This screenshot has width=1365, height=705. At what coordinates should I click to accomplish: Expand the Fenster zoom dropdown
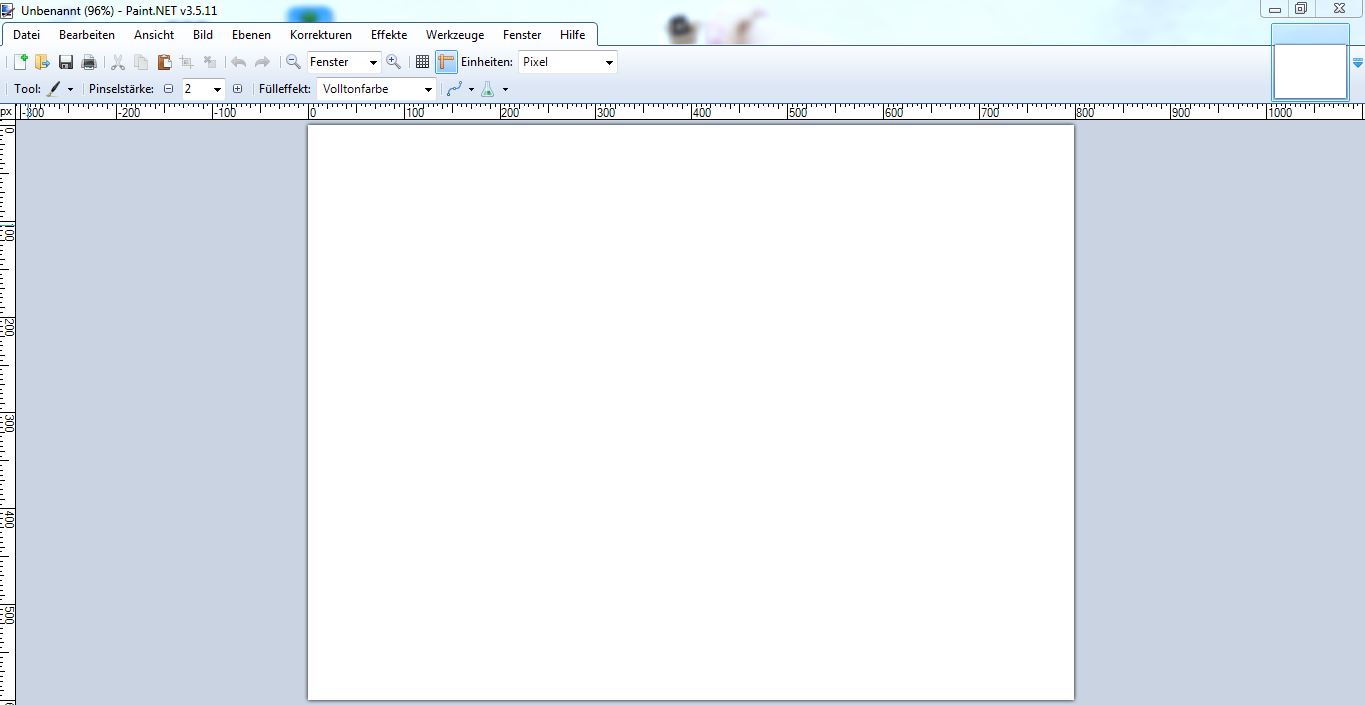pyautogui.click(x=373, y=62)
